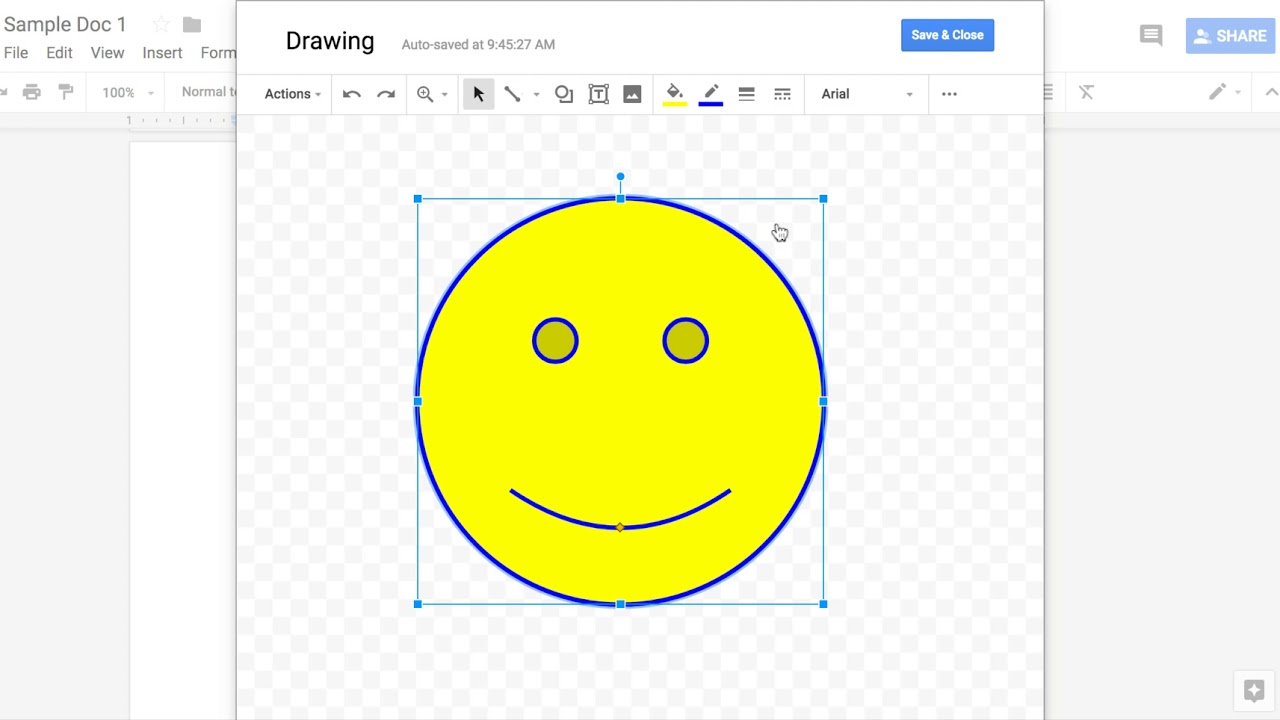The image size is (1280, 720).
Task: Open the Fill color swatch
Action: tap(675, 93)
